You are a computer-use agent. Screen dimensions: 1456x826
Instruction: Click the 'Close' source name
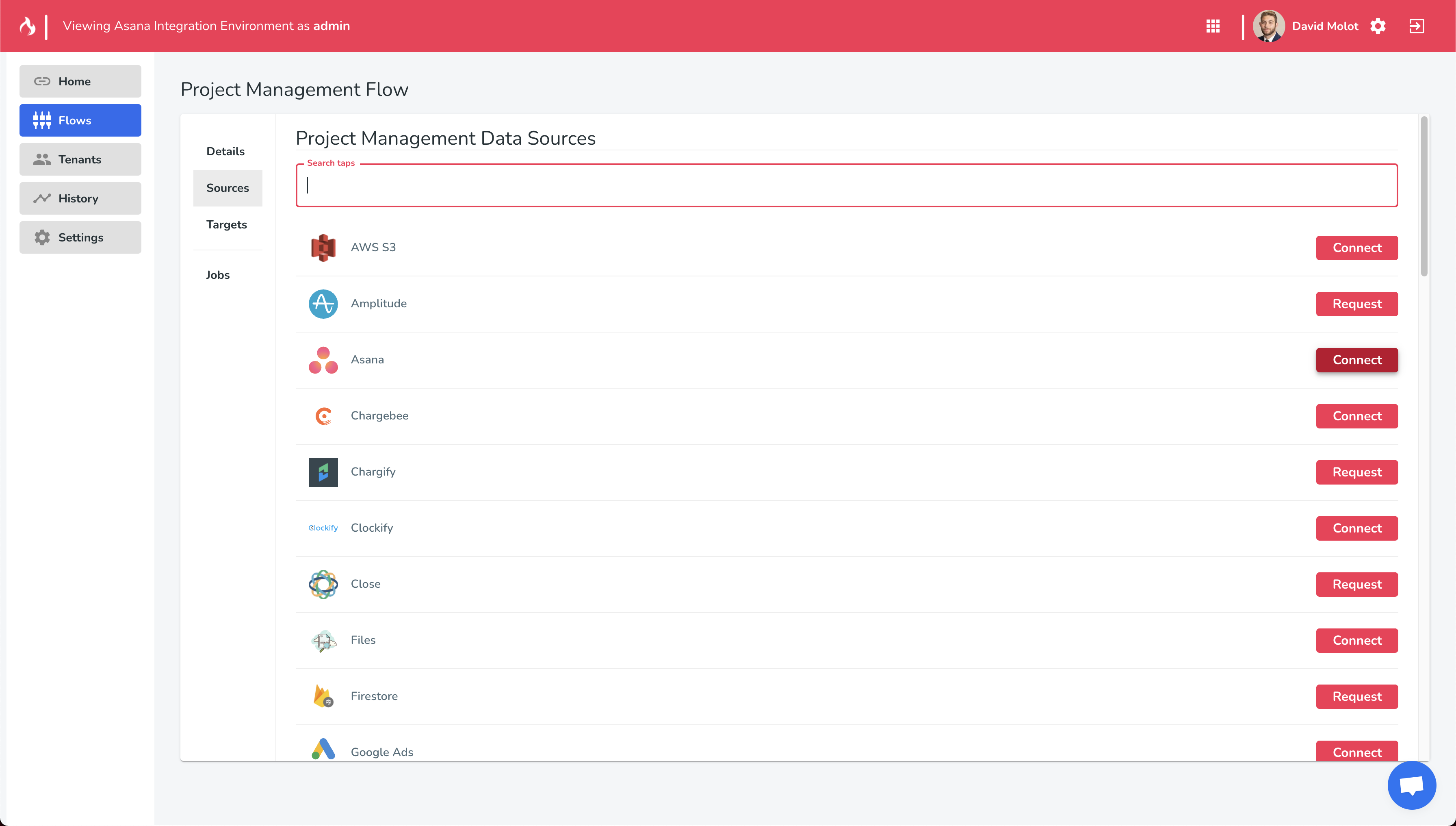coord(365,584)
